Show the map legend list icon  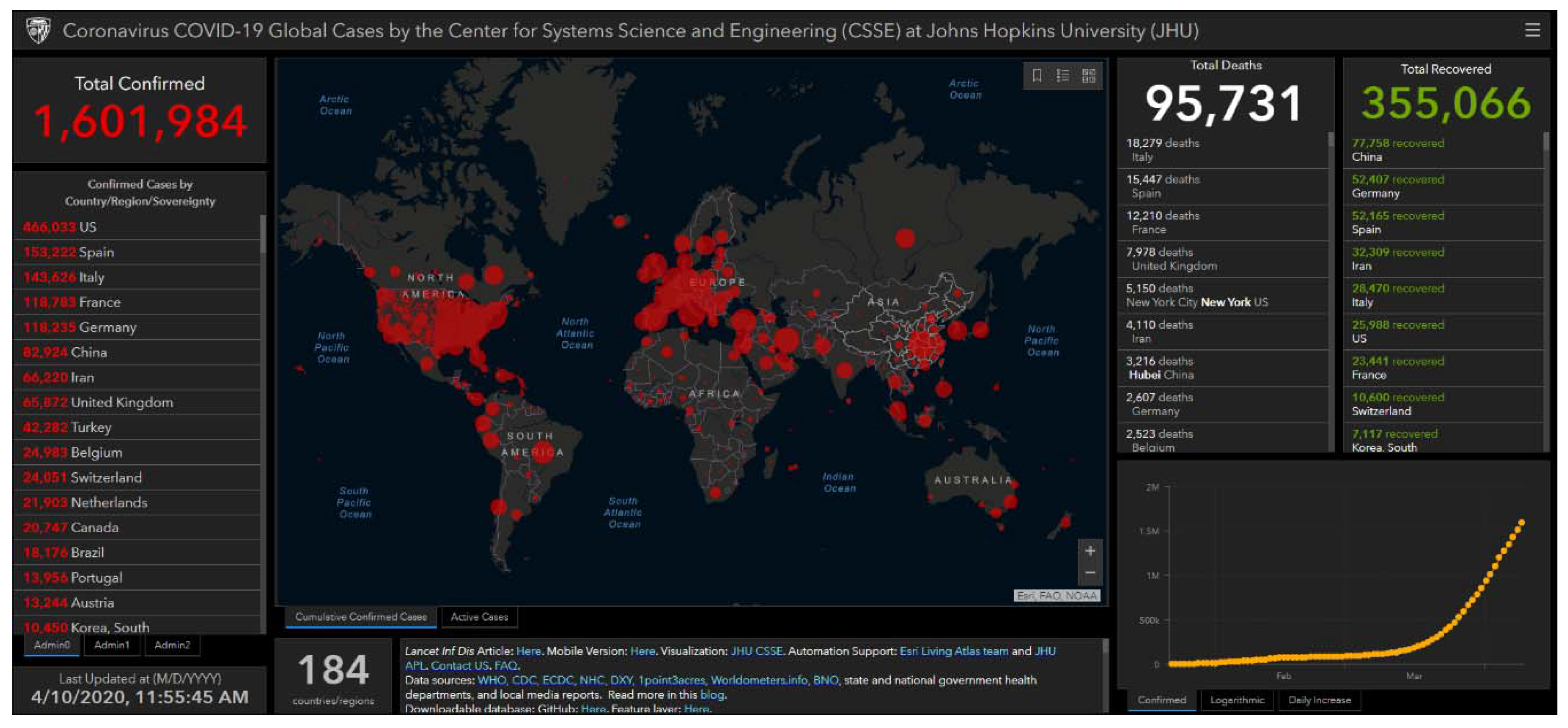click(x=1063, y=75)
